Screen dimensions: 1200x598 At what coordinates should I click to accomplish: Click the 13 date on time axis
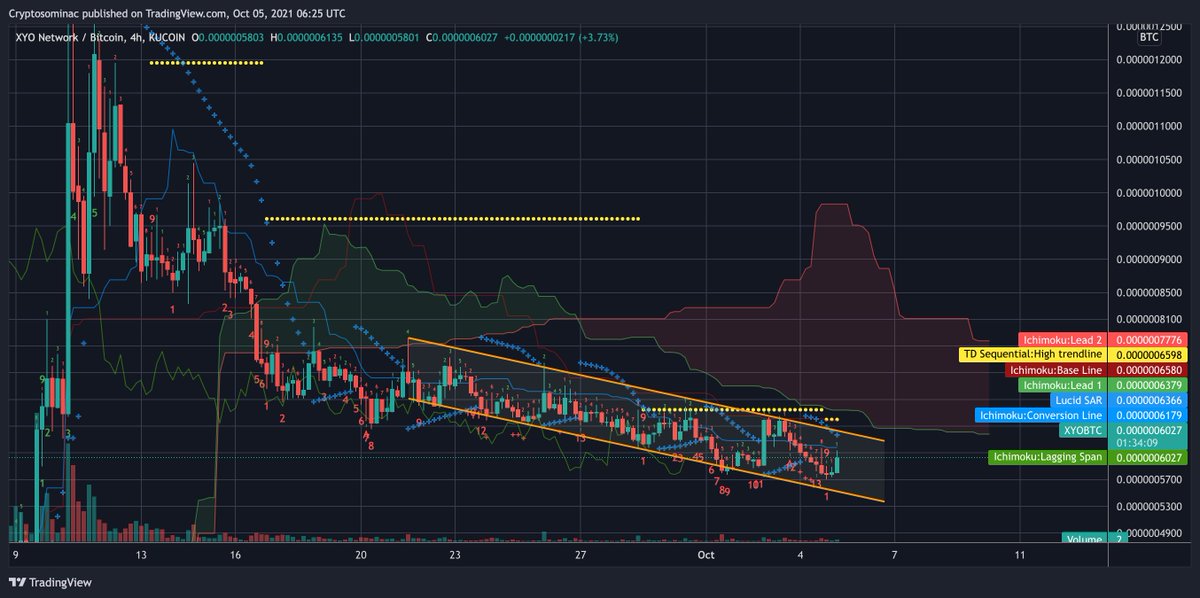click(141, 553)
